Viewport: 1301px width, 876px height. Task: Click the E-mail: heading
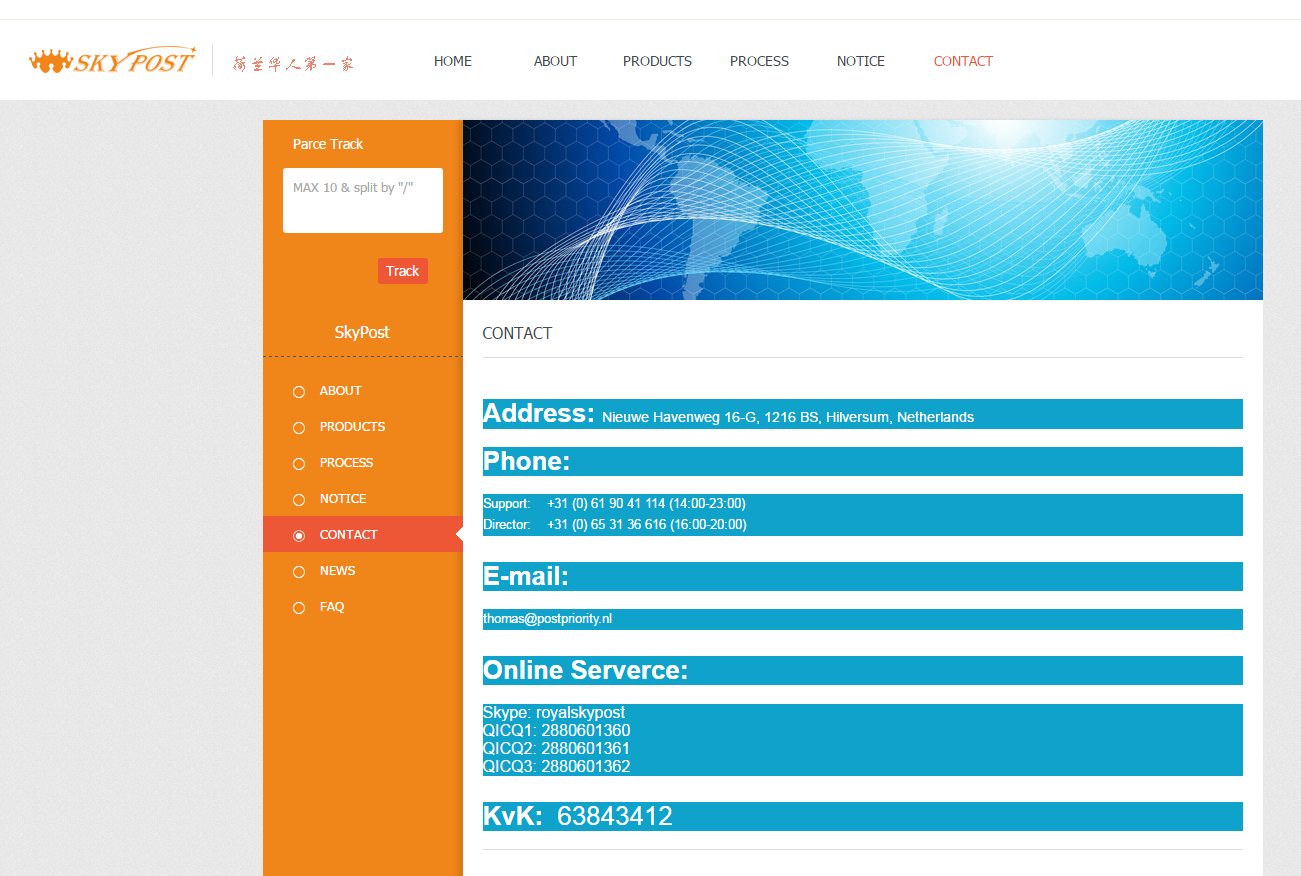pos(526,576)
